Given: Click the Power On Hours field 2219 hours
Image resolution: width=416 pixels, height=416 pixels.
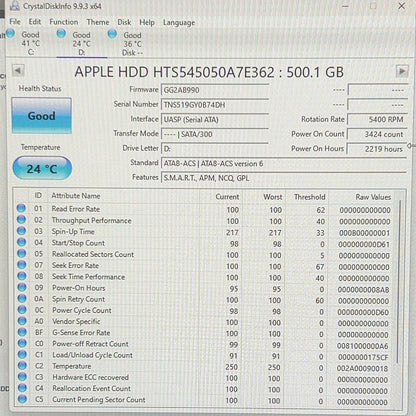Looking at the screenshot, I should point(377,149).
